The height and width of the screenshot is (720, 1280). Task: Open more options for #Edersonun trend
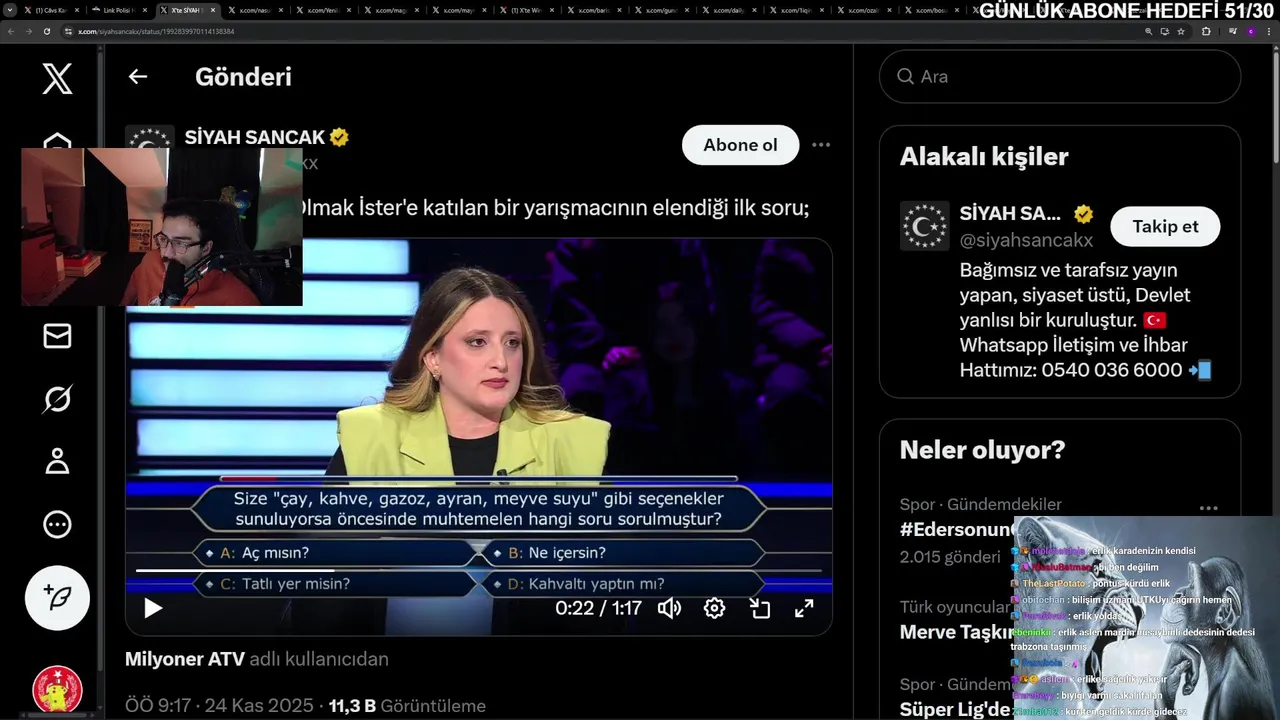[x=1208, y=508]
